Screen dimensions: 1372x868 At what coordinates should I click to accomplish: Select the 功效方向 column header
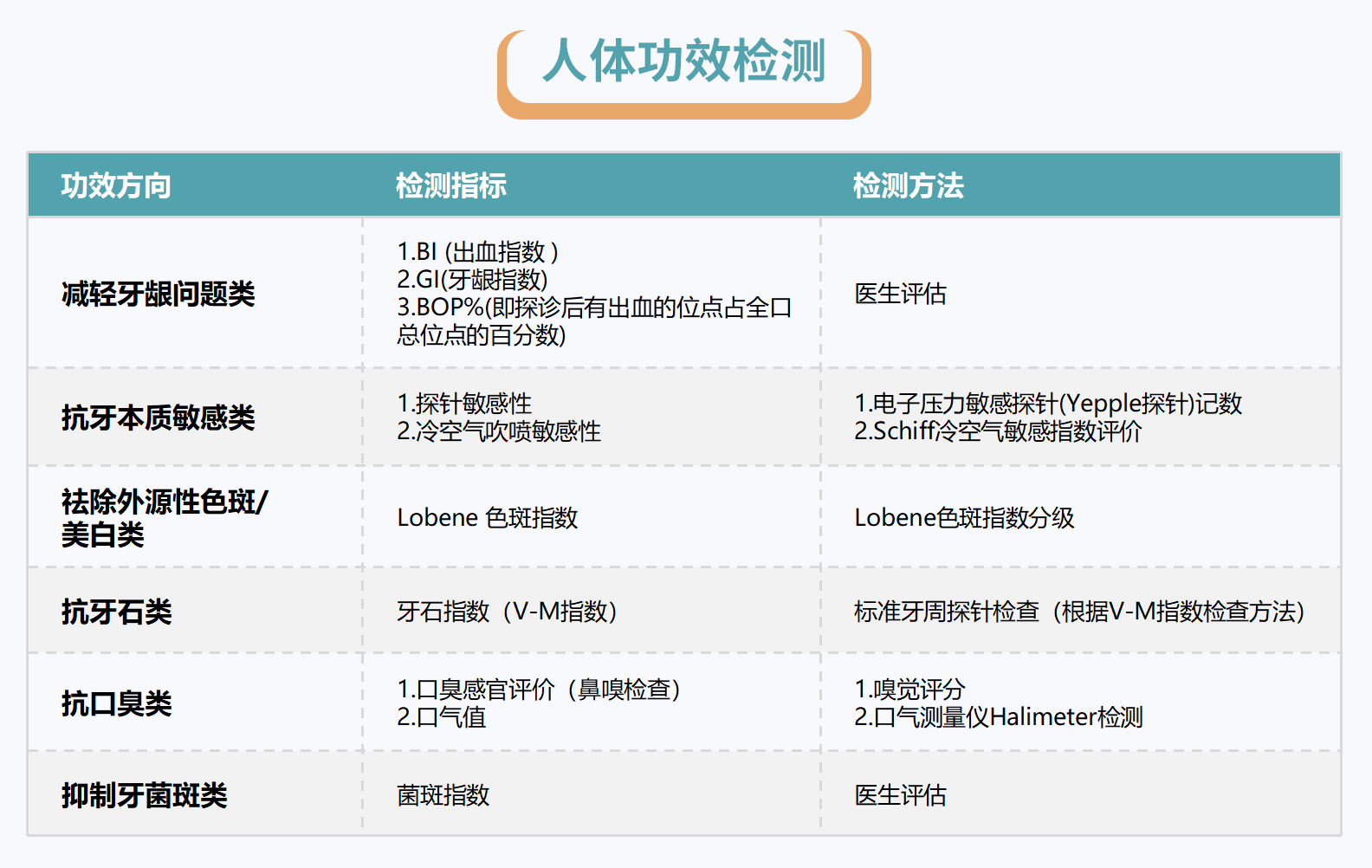pyautogui.click(x=116, y=185)
